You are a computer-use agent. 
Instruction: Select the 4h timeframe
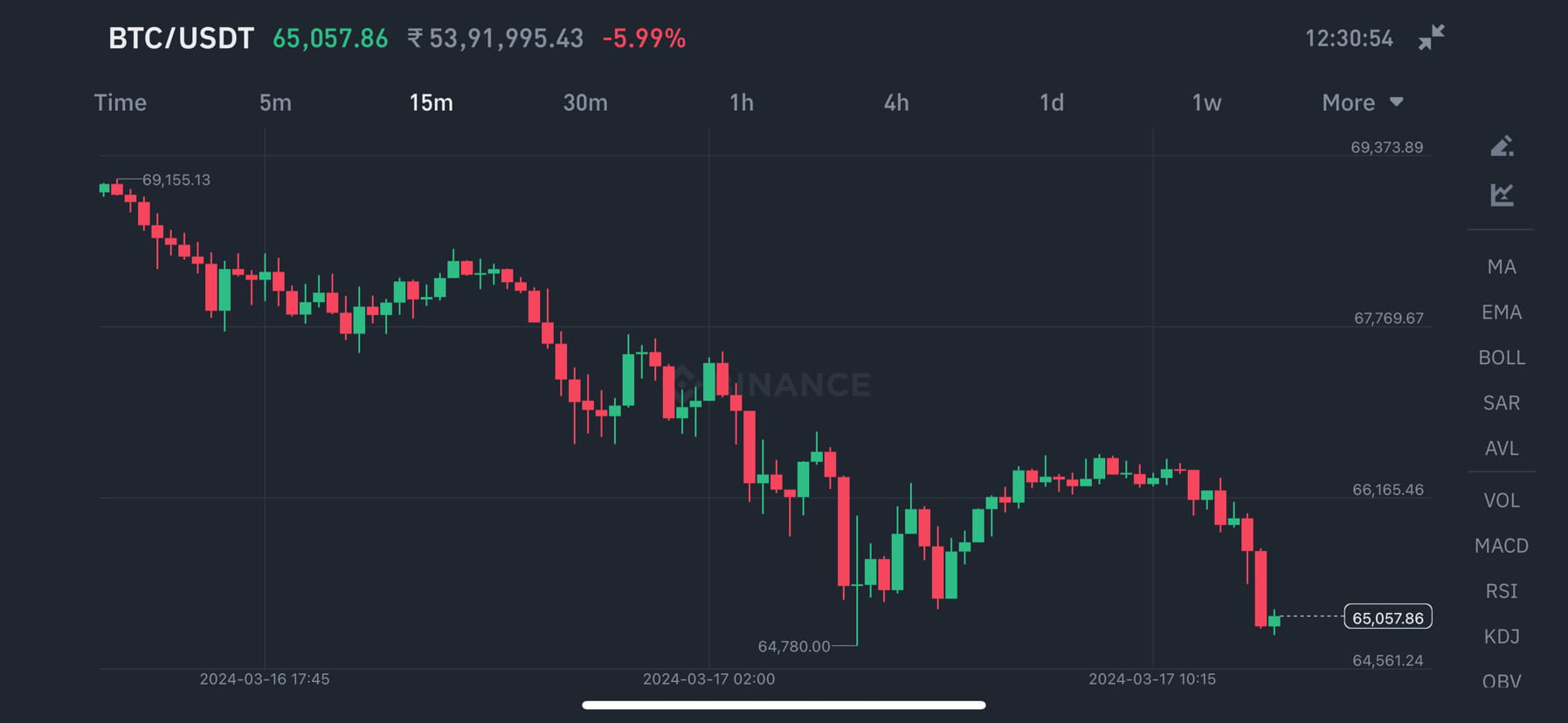pos(896,102)
